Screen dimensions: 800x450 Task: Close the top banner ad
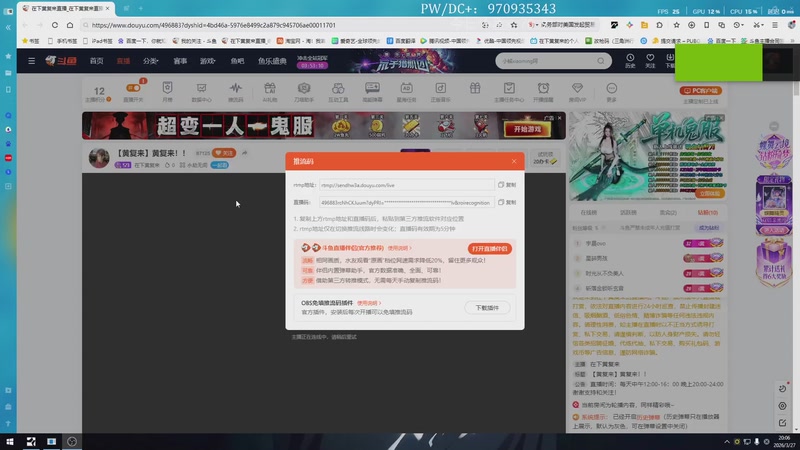(560, 118)
